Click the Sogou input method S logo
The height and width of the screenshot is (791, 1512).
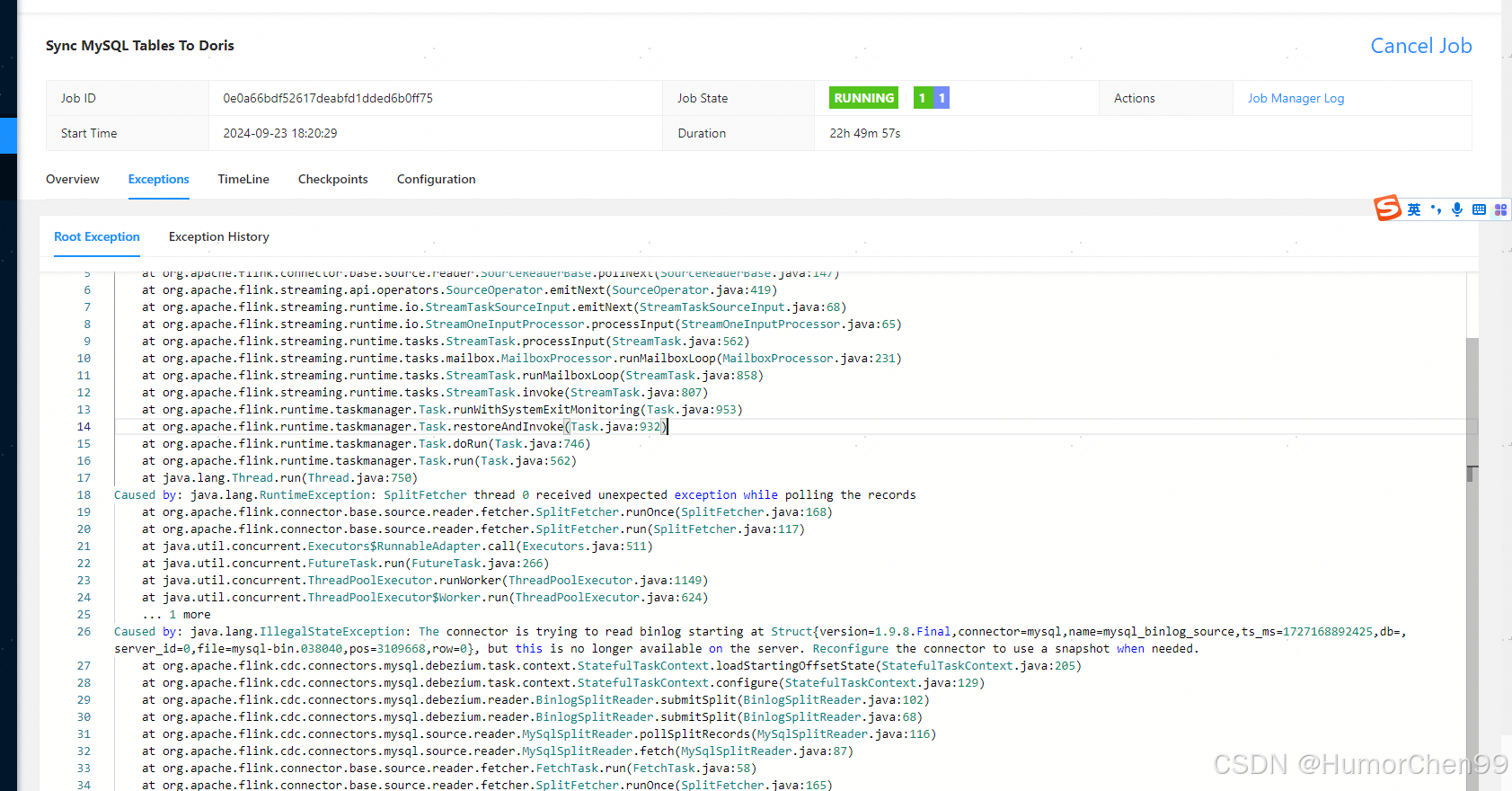point(1388,209)
